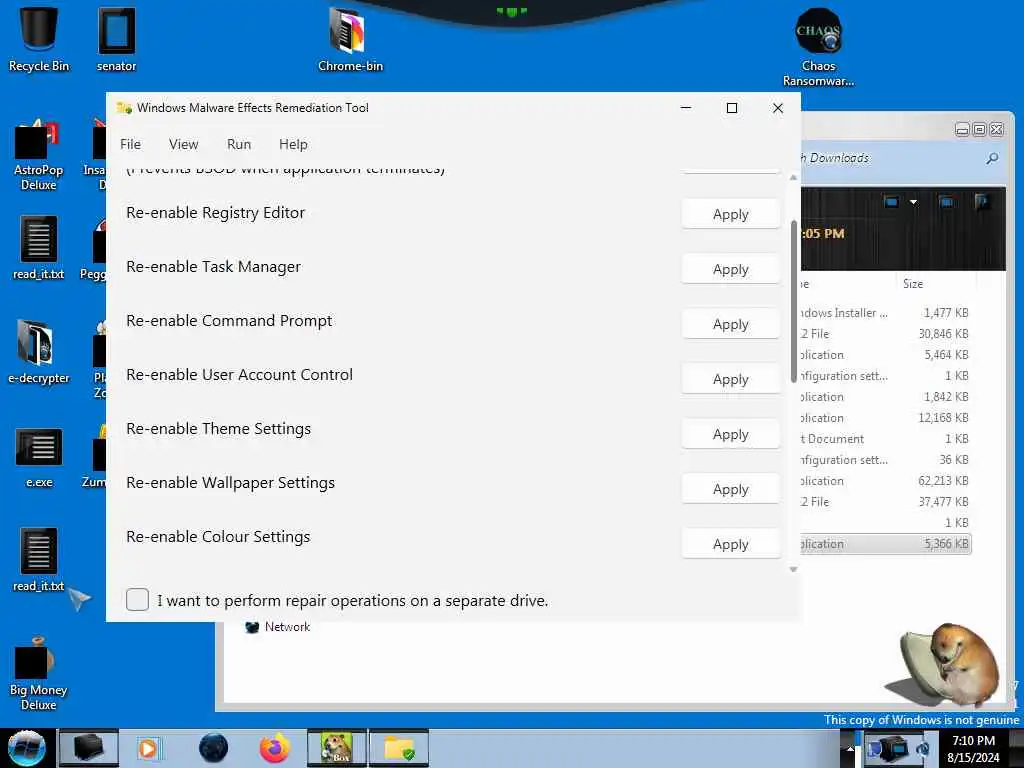Open the Big Money Deluxe desktop shortcut
This screenshot has height=768, width=1024.
click(x=39, y=673)
